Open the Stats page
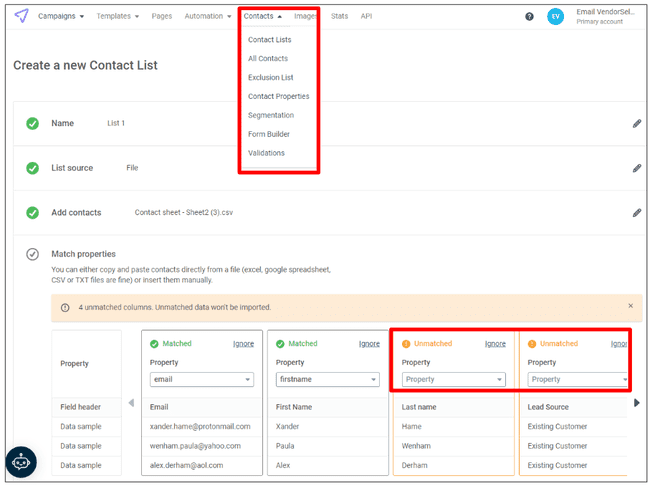 [x=339, y=16]
